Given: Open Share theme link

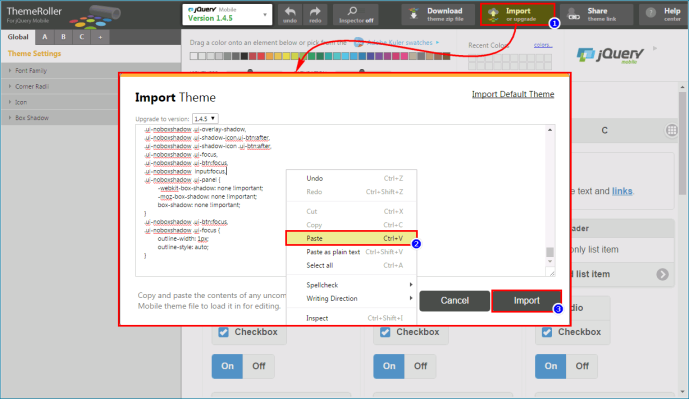Looking at the screenshot, I should pyautogui.click(x=597, y=15).
